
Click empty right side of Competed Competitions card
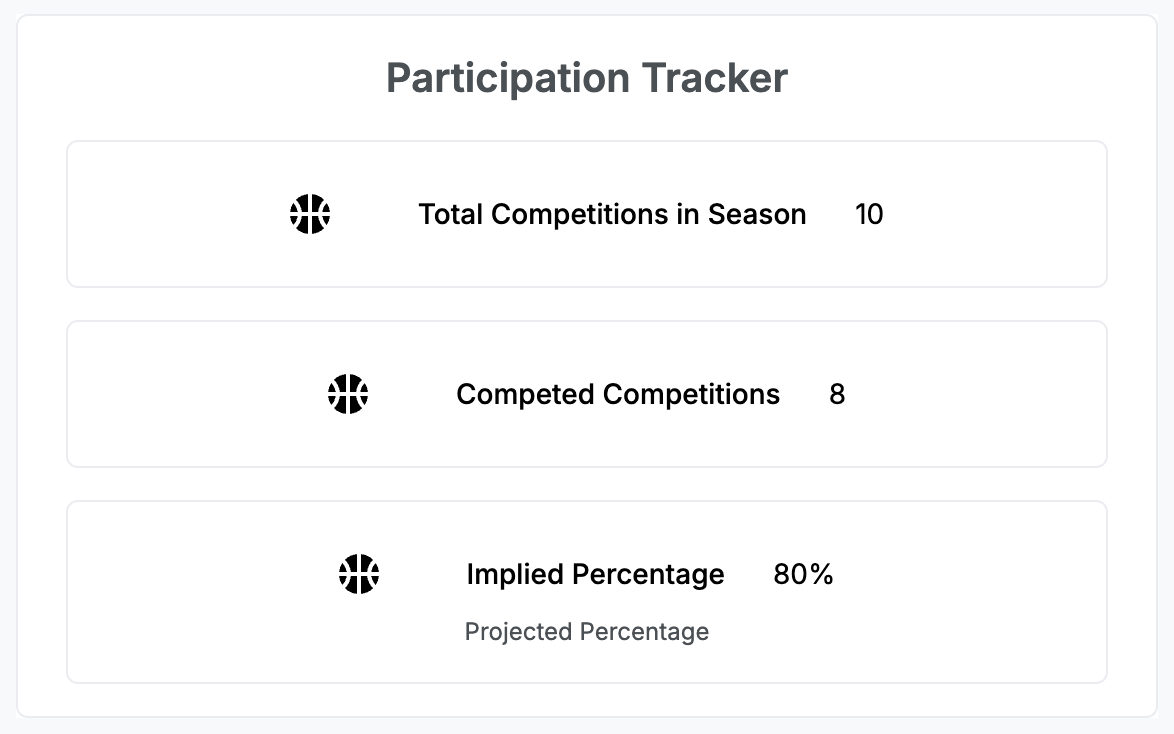1000,394
